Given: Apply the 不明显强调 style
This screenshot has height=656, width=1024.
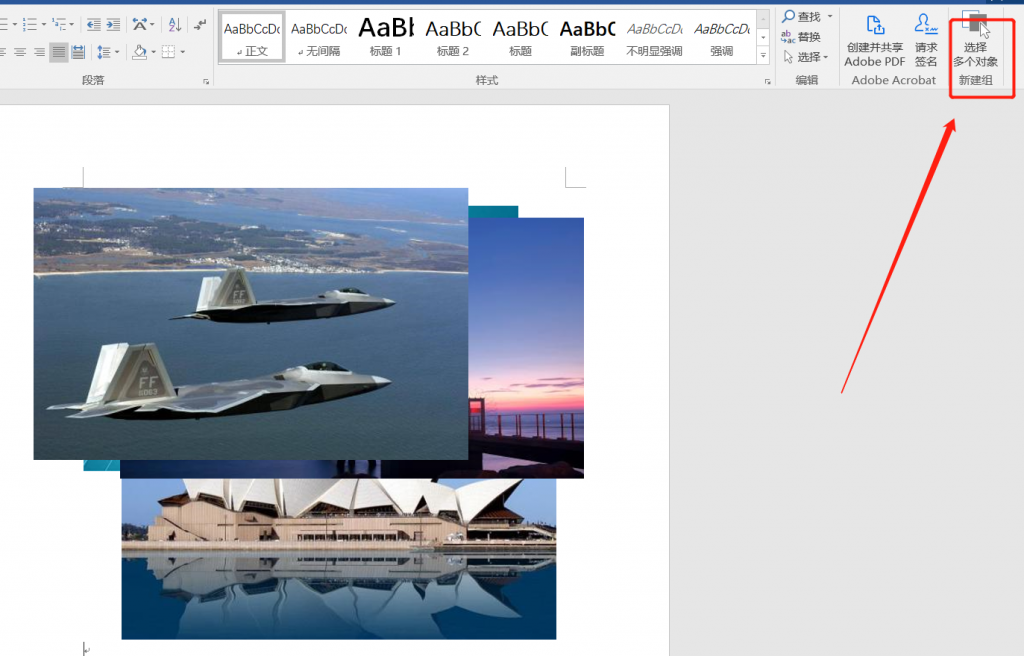Looking at the screenshot, I should click(x=654, y=37).
